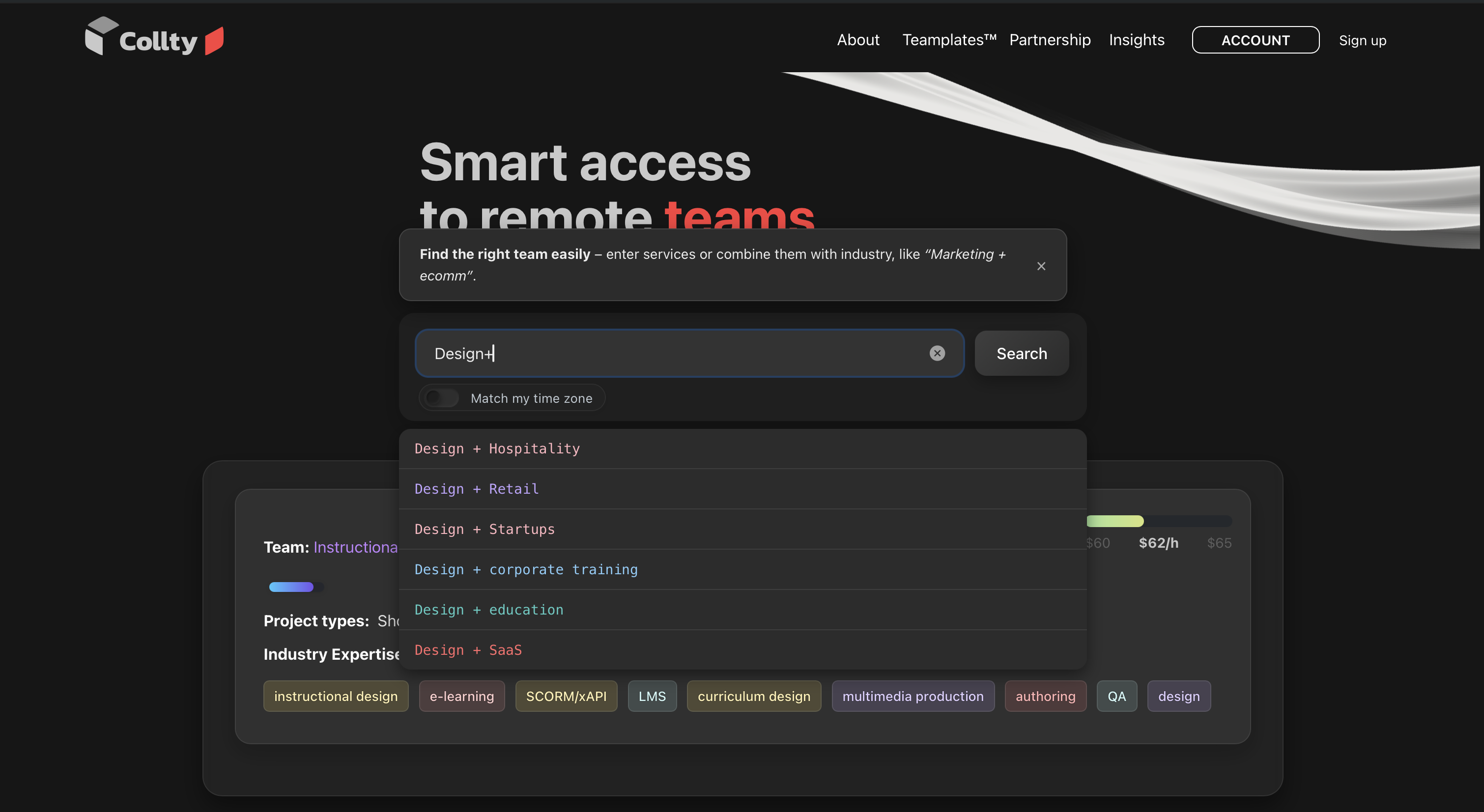1484x812 pixels.
Task: Pick Design + SaaS suggestion
Action: click(468, 650)
